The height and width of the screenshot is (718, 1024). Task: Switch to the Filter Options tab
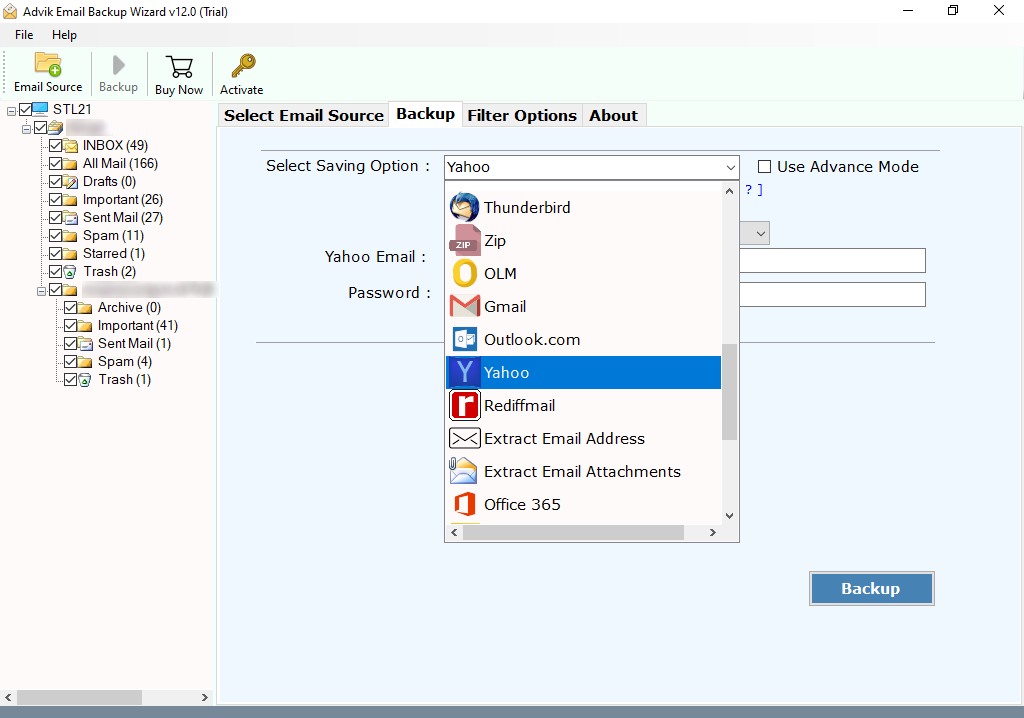[521, 115]
